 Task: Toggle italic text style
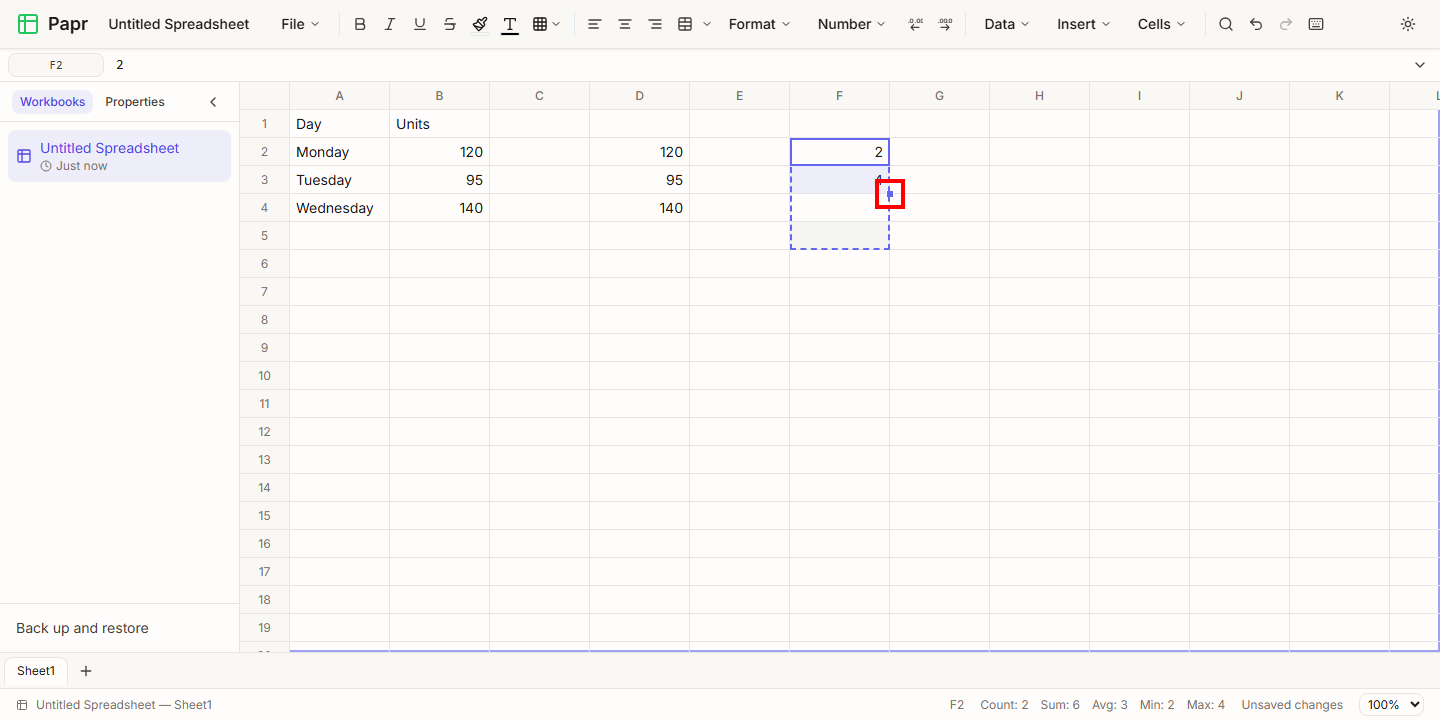click(x=390, y=24)
